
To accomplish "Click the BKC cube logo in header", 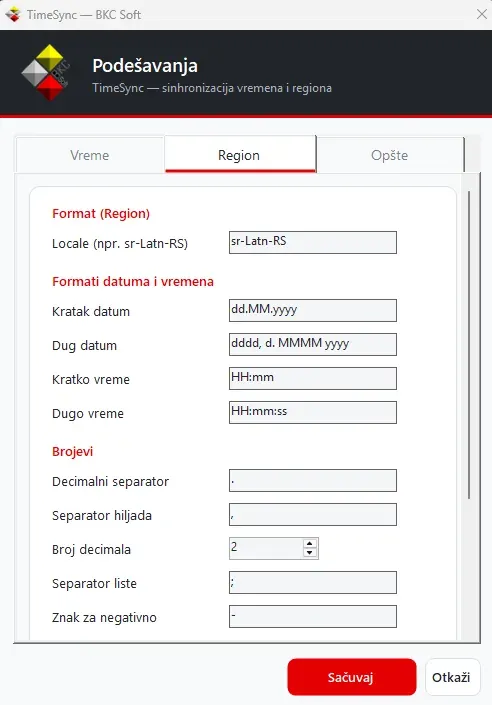I will 46,72.
